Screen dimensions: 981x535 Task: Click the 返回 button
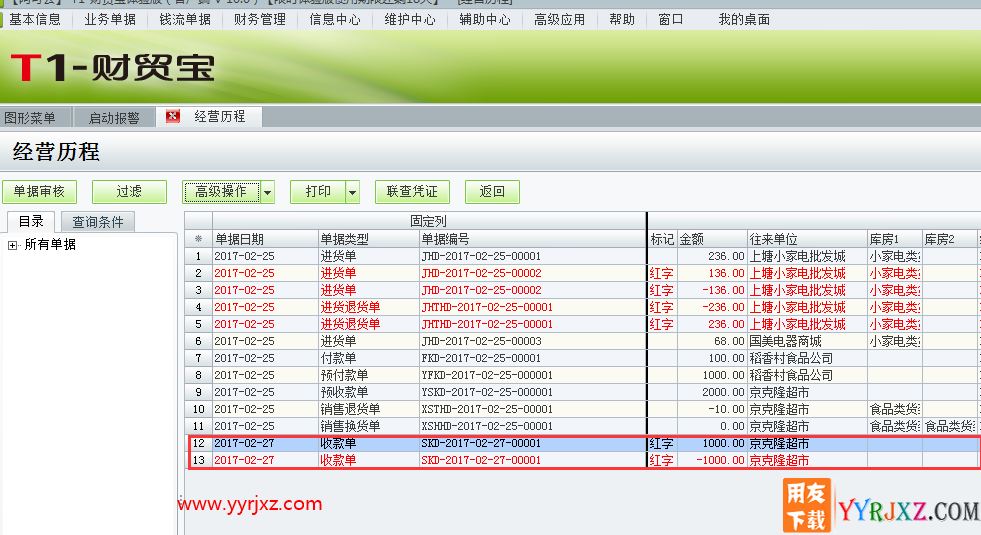point(492,191)
